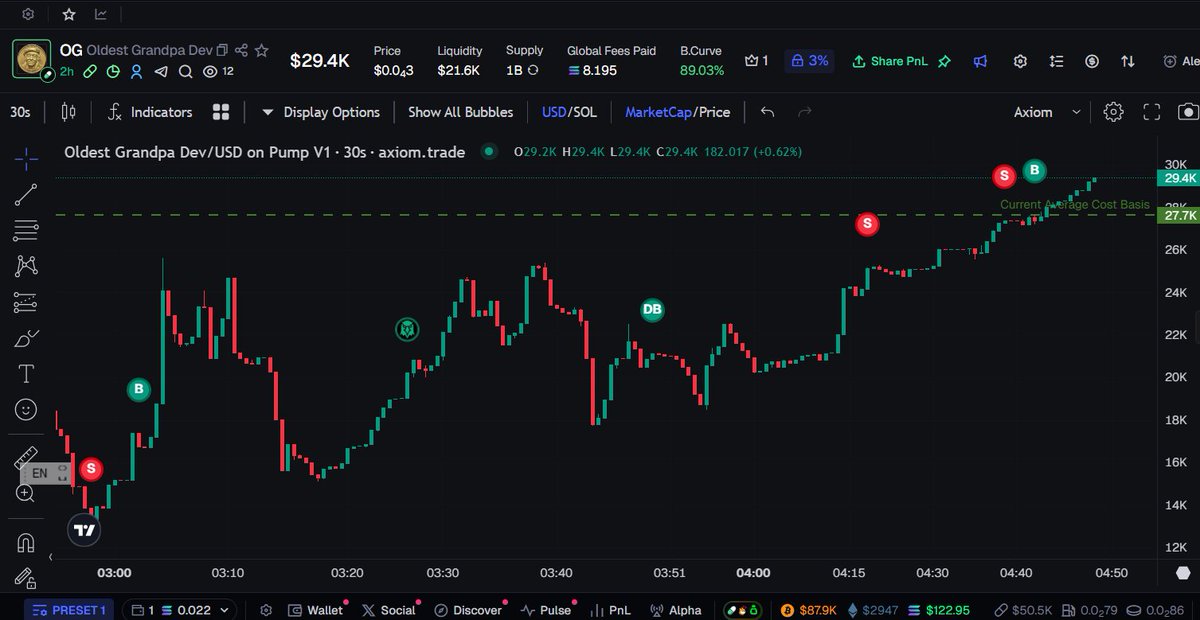Click the star icon in the top strip
Image resolution: width=1200 pixels, height=620 pixels.
[x=68, y=14]
